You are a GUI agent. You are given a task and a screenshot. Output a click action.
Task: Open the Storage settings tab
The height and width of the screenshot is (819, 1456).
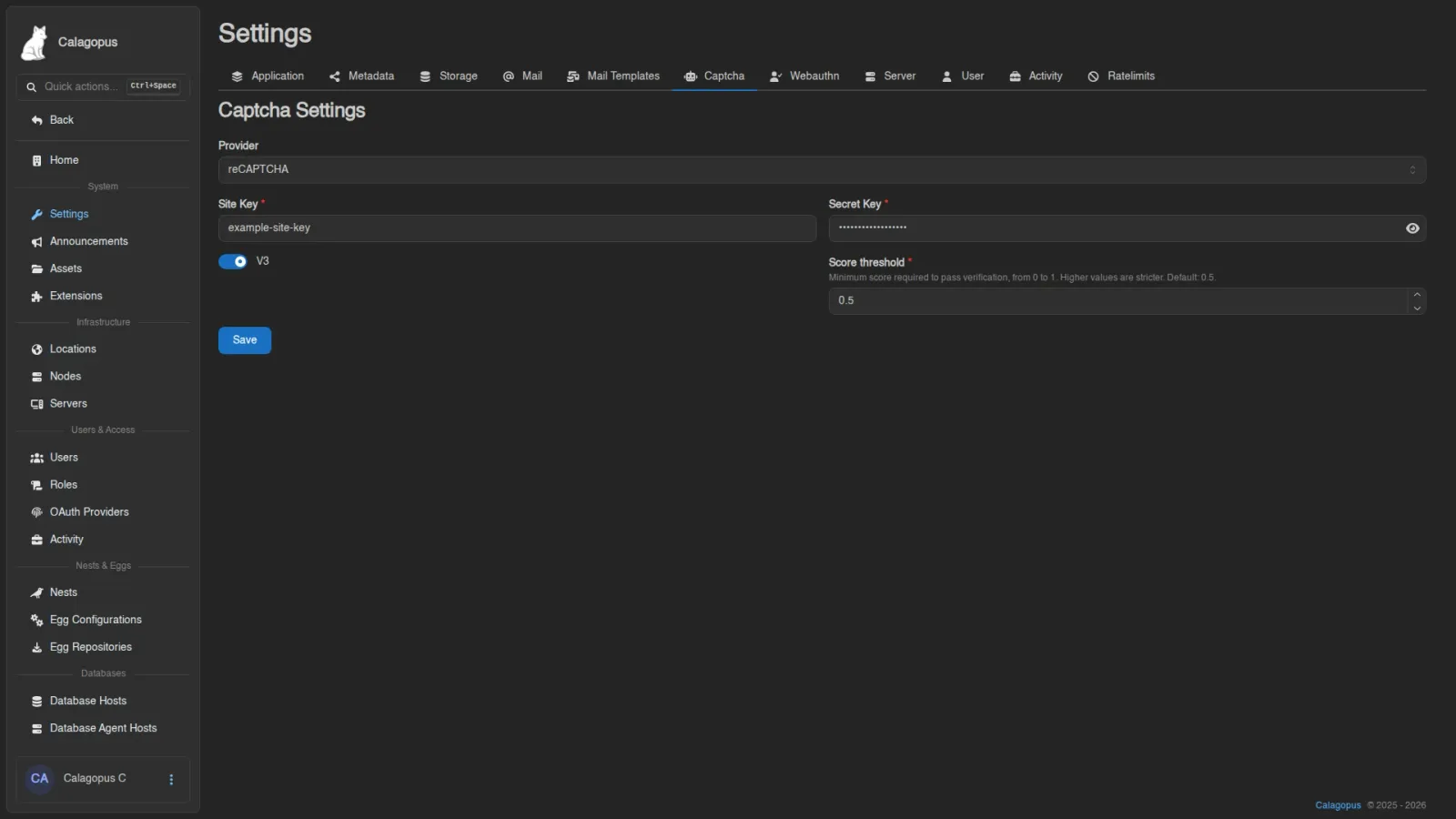(x=448, y=76)
